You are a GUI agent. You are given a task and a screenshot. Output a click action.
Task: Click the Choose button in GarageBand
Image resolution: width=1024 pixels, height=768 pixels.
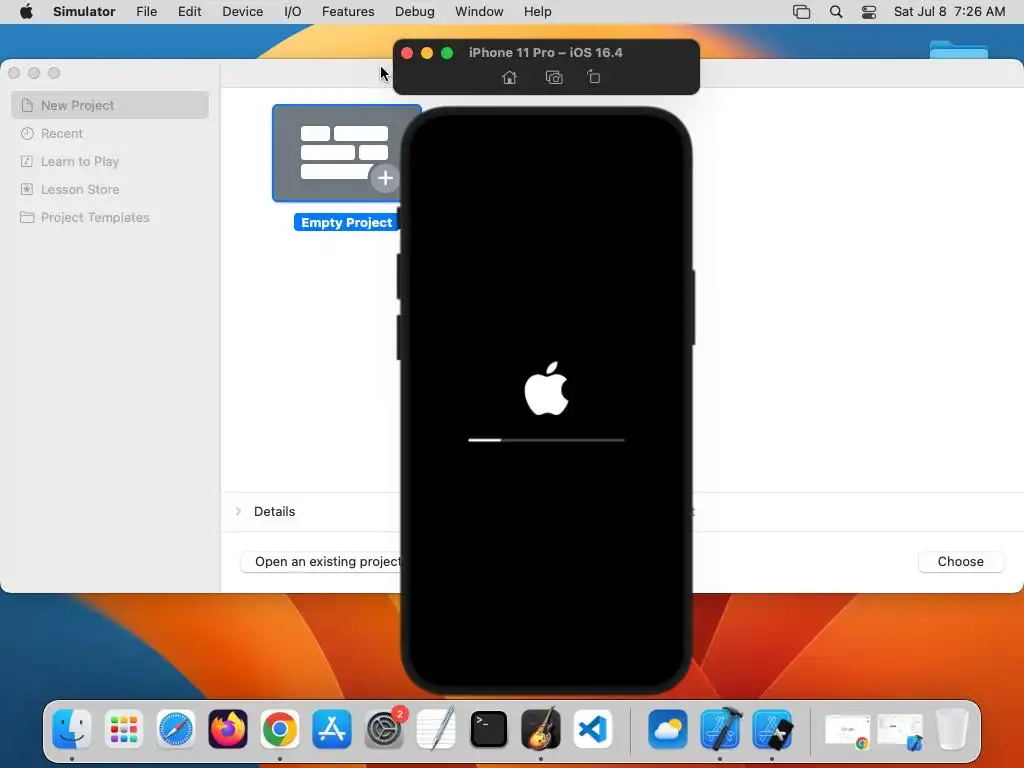click(961, 562)
